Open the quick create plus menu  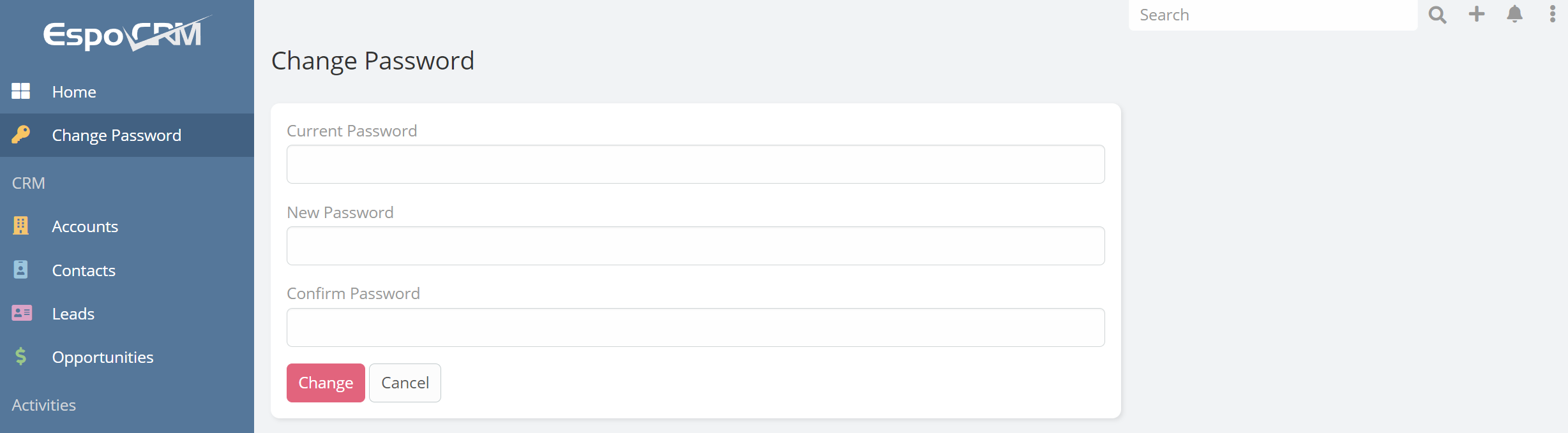click(1477, 14)
